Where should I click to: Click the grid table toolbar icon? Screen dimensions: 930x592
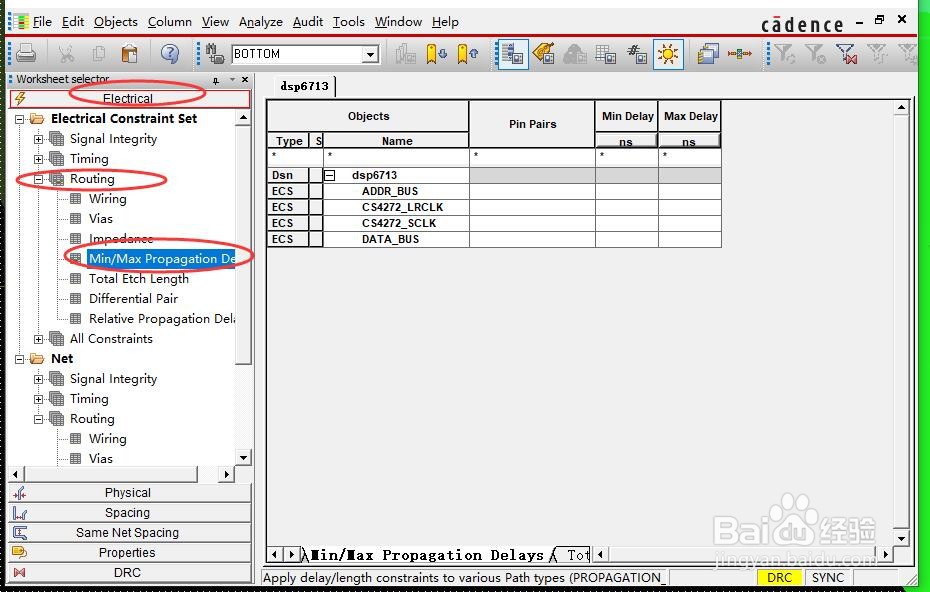(606, 54)
